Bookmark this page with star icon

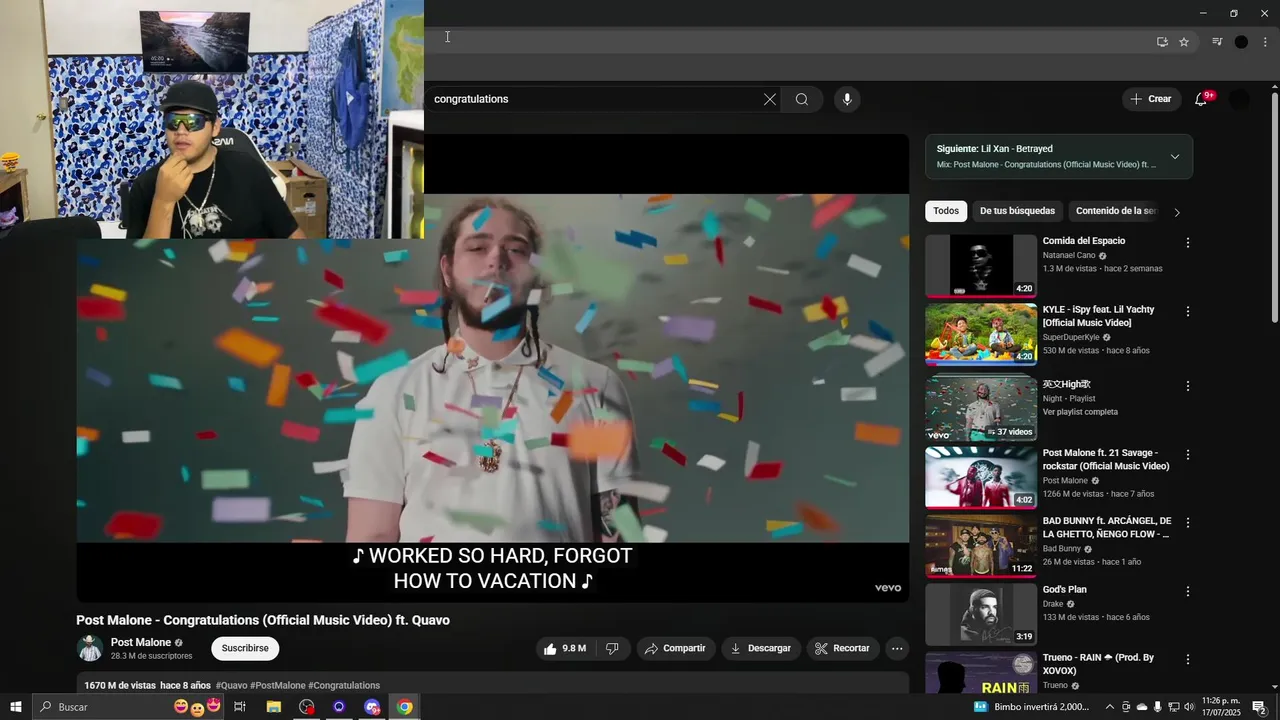click(x=1184, y=42)
